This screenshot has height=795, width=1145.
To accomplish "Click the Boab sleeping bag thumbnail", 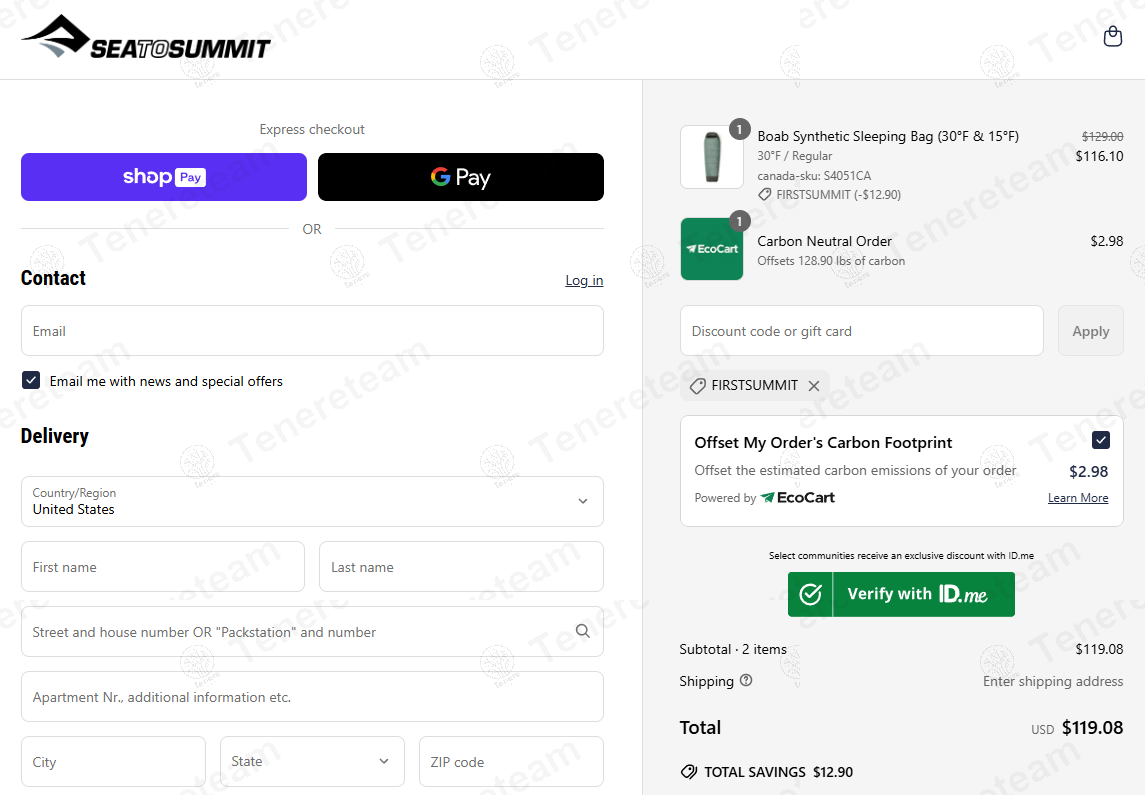I will [x=711, y=157].
